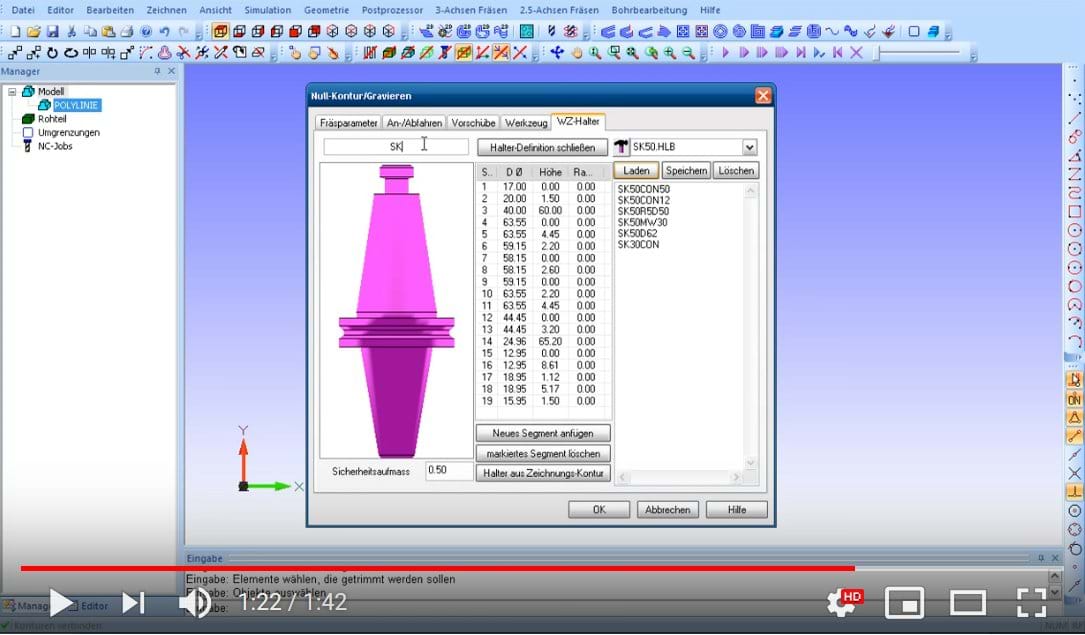Play the video with the play button
The width and height of the screenshot is (1085, 635).
(62, 602)
